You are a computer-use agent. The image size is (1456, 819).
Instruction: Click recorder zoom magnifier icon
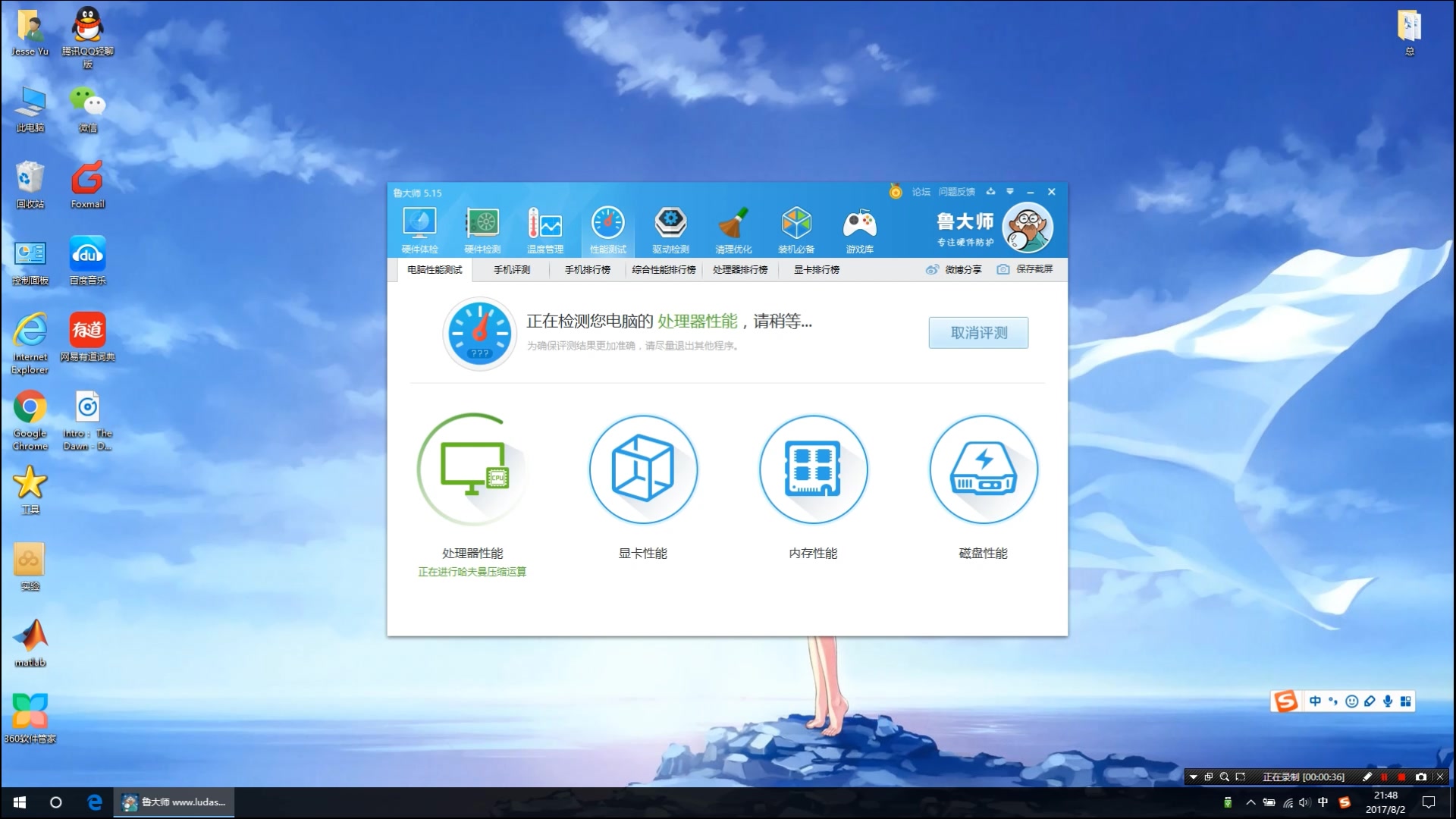[x=1224, y=777]
